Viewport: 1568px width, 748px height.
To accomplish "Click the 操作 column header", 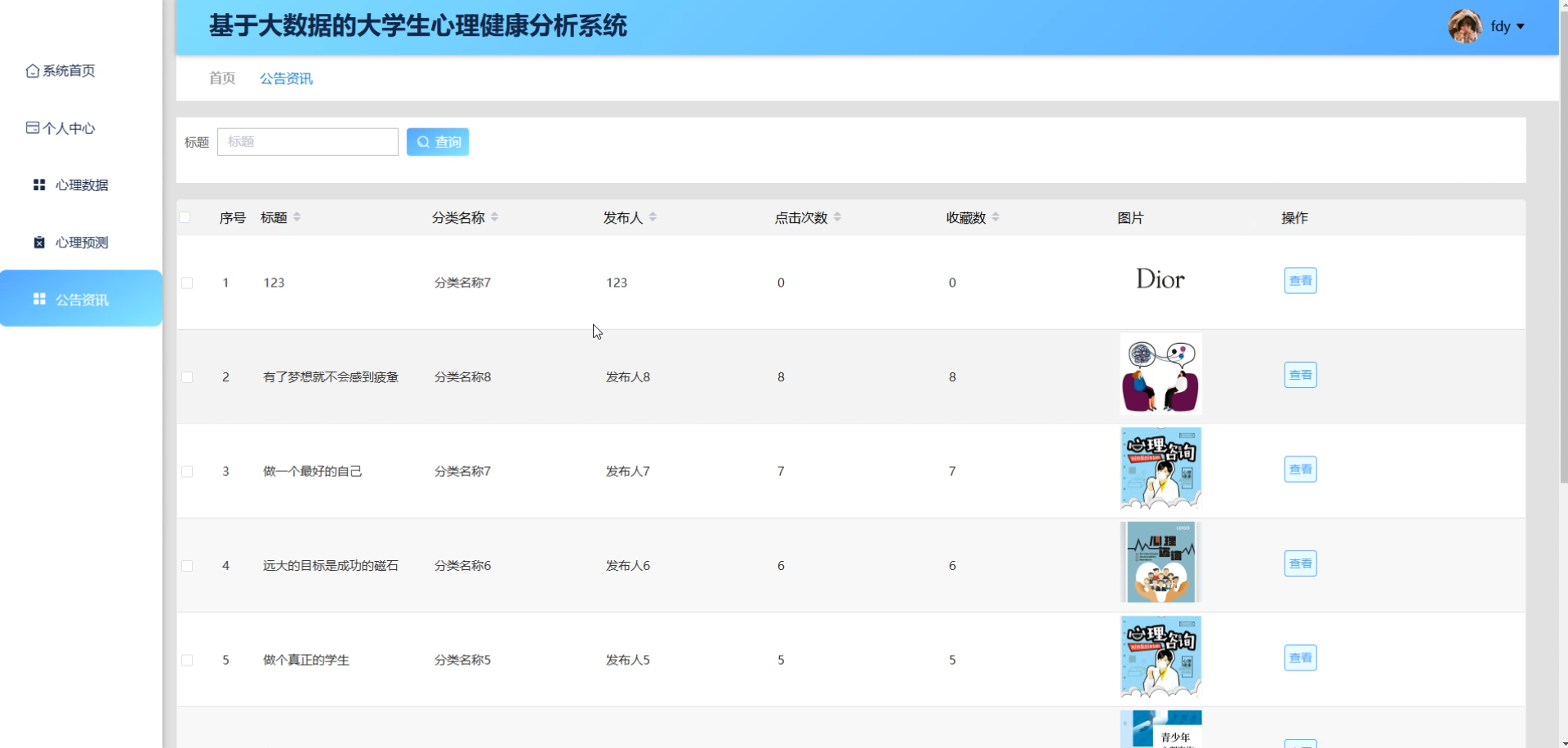I will click(x=1294, y=218).
